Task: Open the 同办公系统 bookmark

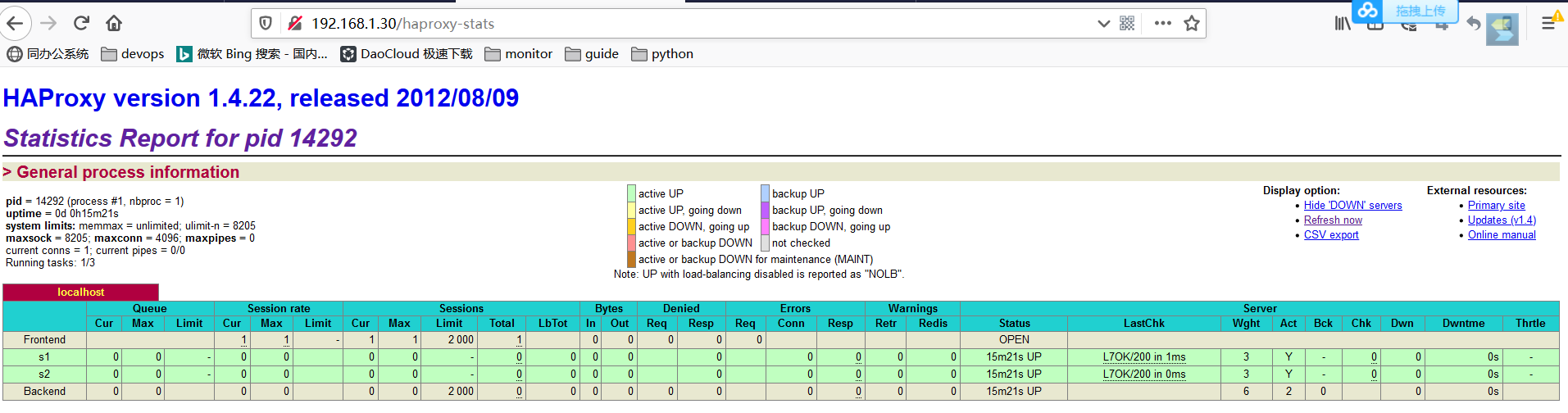Action: (48, 54)
